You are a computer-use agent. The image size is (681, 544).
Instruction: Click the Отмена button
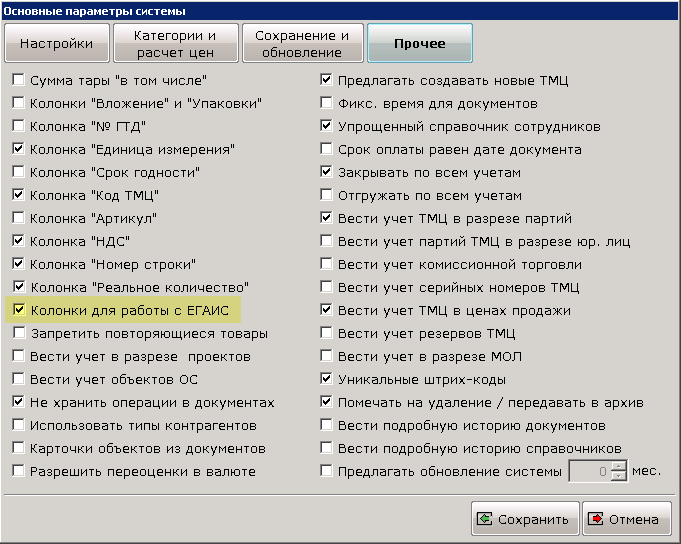point(627,519)
